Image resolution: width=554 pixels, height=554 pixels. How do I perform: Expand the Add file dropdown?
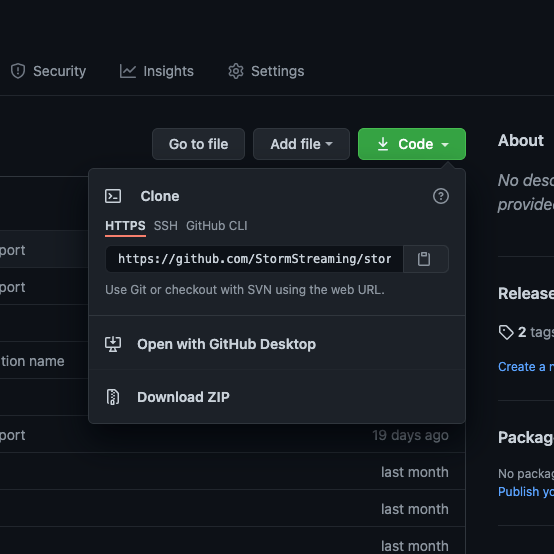click(301, 144)
